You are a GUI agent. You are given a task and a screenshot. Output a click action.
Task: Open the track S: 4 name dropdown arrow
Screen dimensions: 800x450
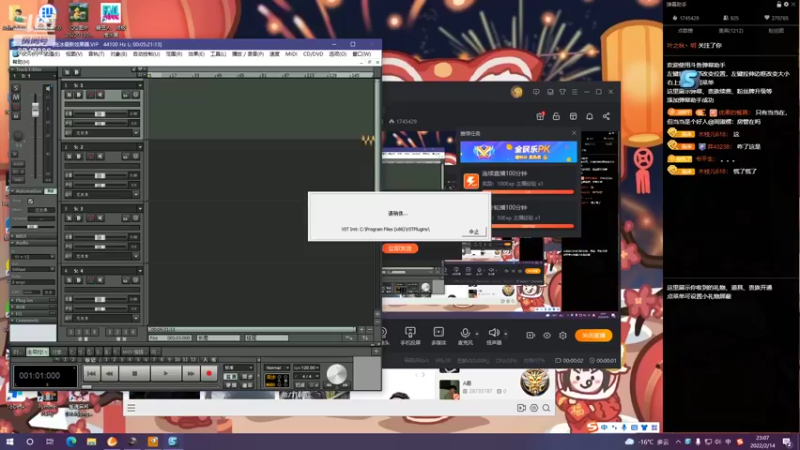(140, 270)
